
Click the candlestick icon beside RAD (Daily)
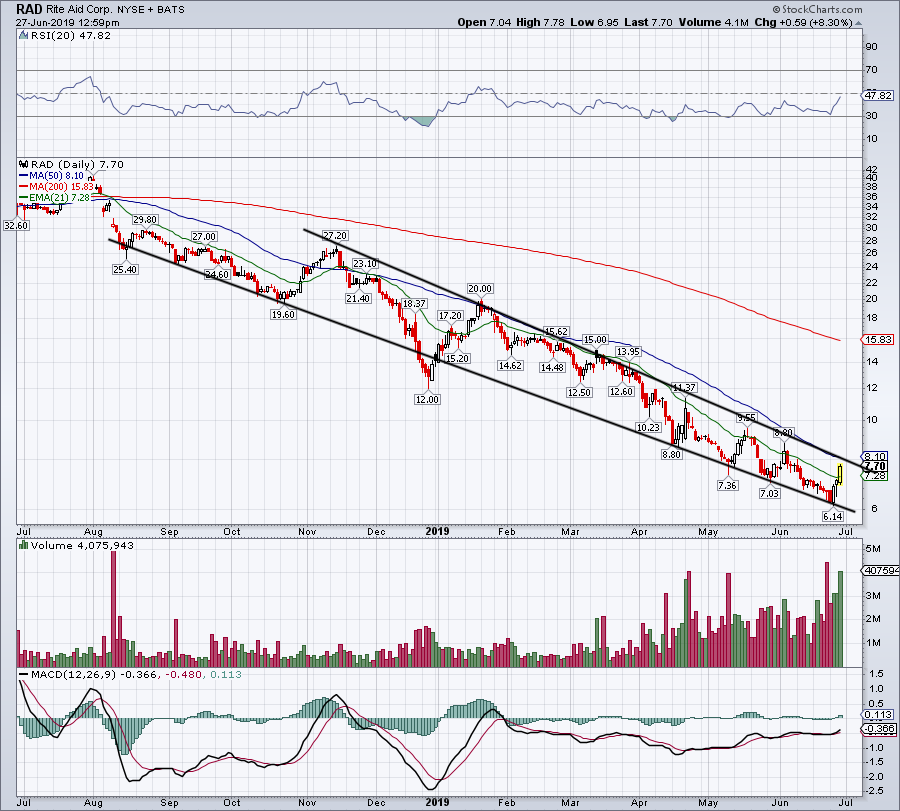tap(24, 164)
